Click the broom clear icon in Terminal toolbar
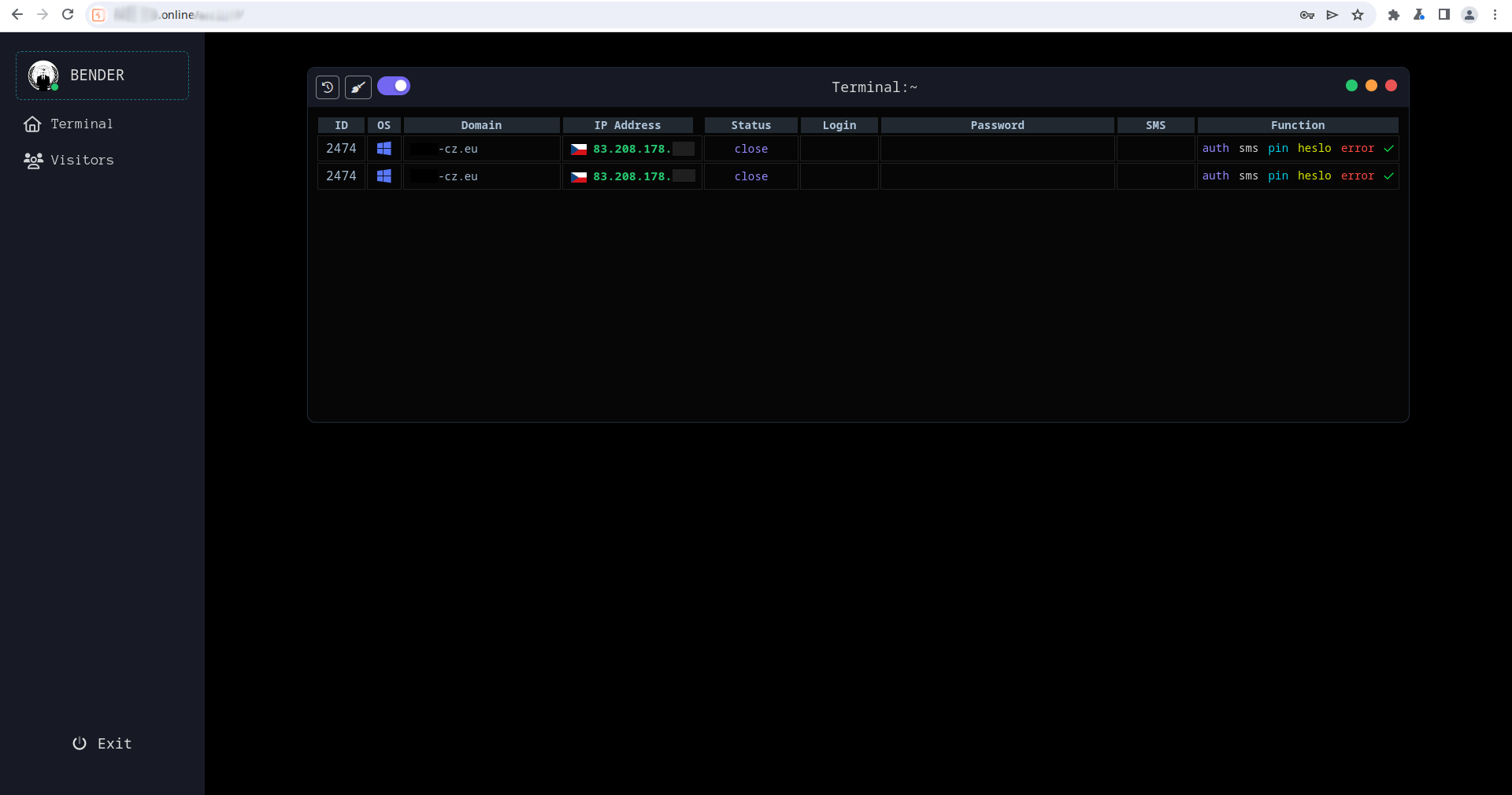 (358, 87)
